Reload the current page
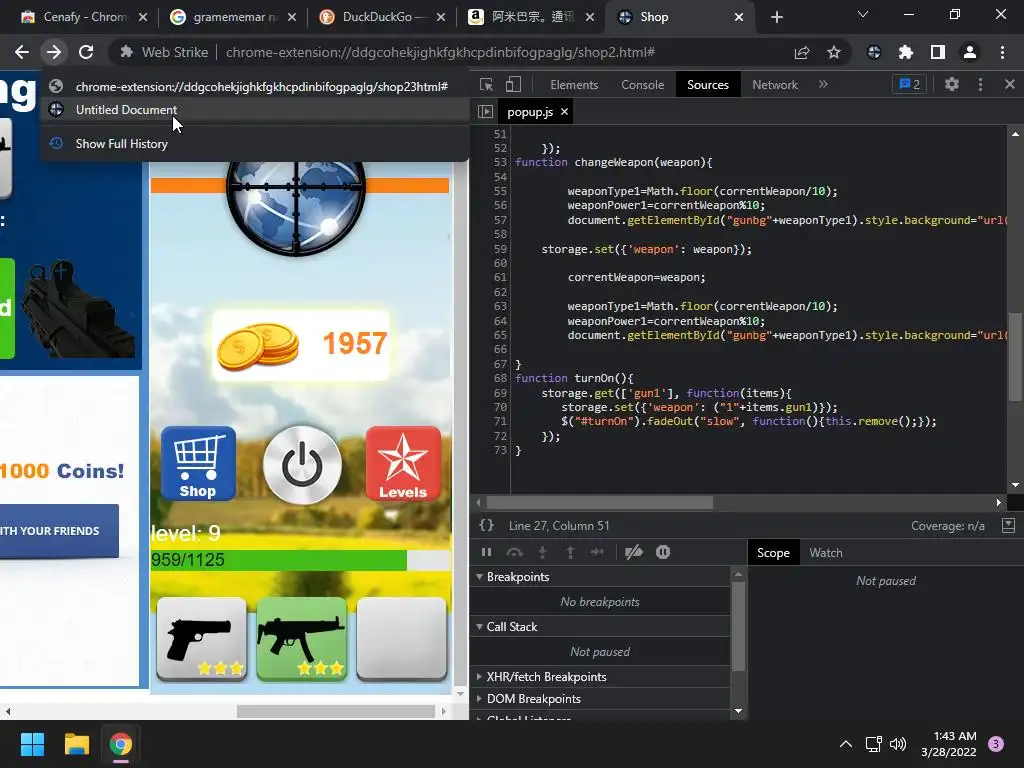The height and width of the screenshot is (768, 1024). [86, 52]
